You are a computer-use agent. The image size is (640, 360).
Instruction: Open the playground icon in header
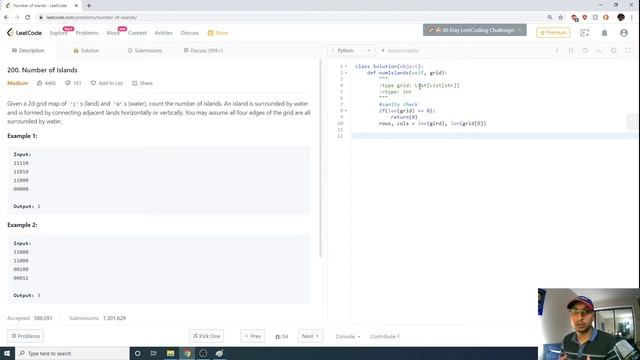[x=584, y=33]
